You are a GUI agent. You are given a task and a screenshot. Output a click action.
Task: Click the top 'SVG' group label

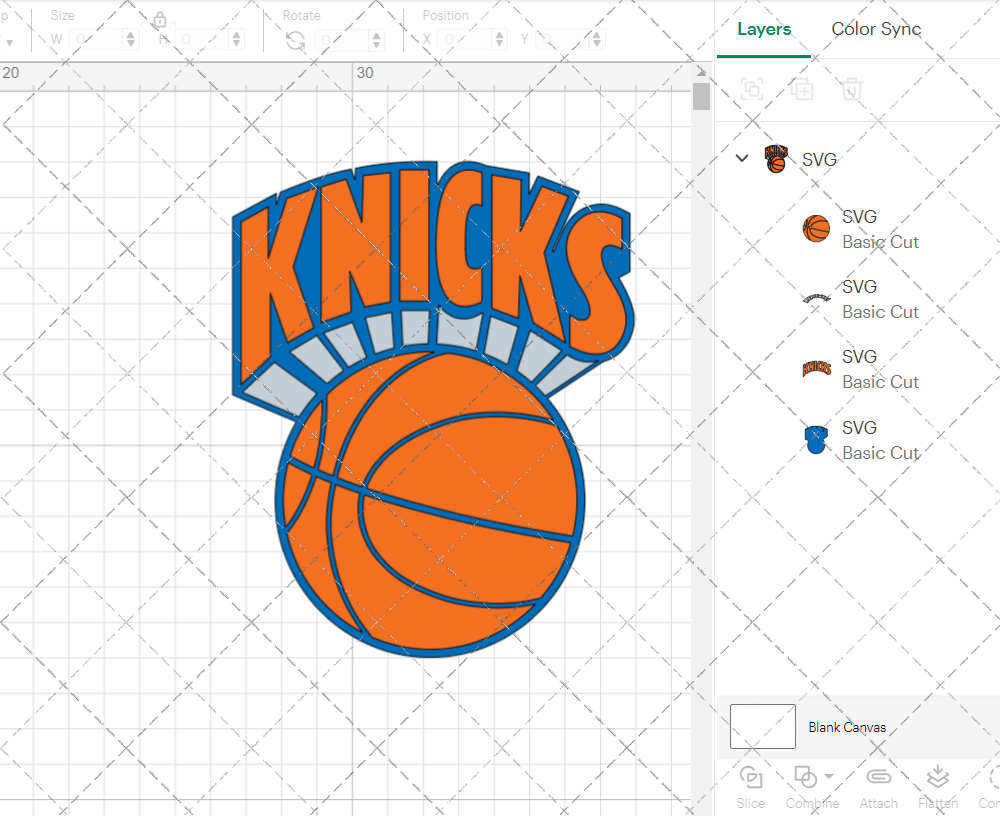819,159
